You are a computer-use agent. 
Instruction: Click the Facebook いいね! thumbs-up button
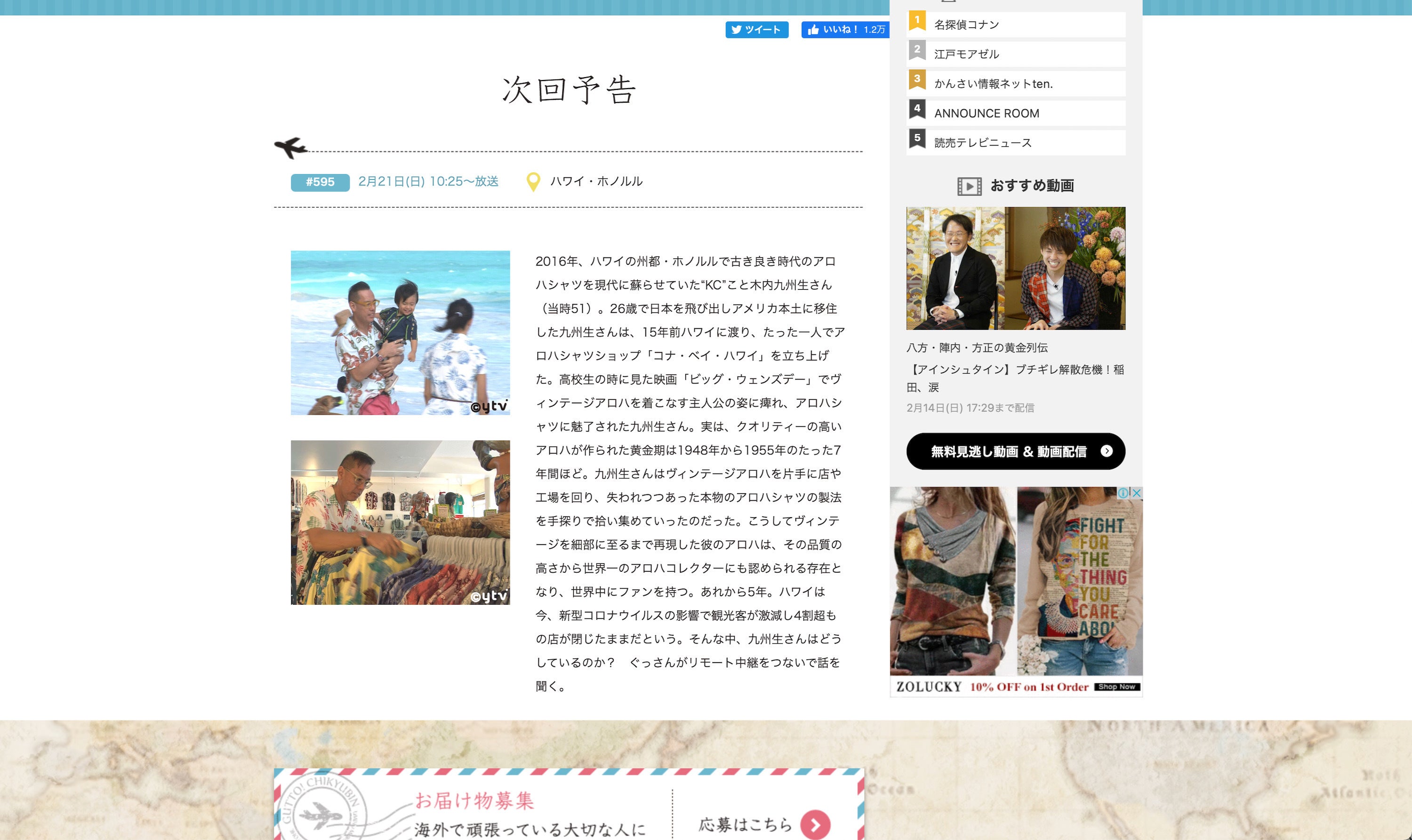[x=845, y=30]
